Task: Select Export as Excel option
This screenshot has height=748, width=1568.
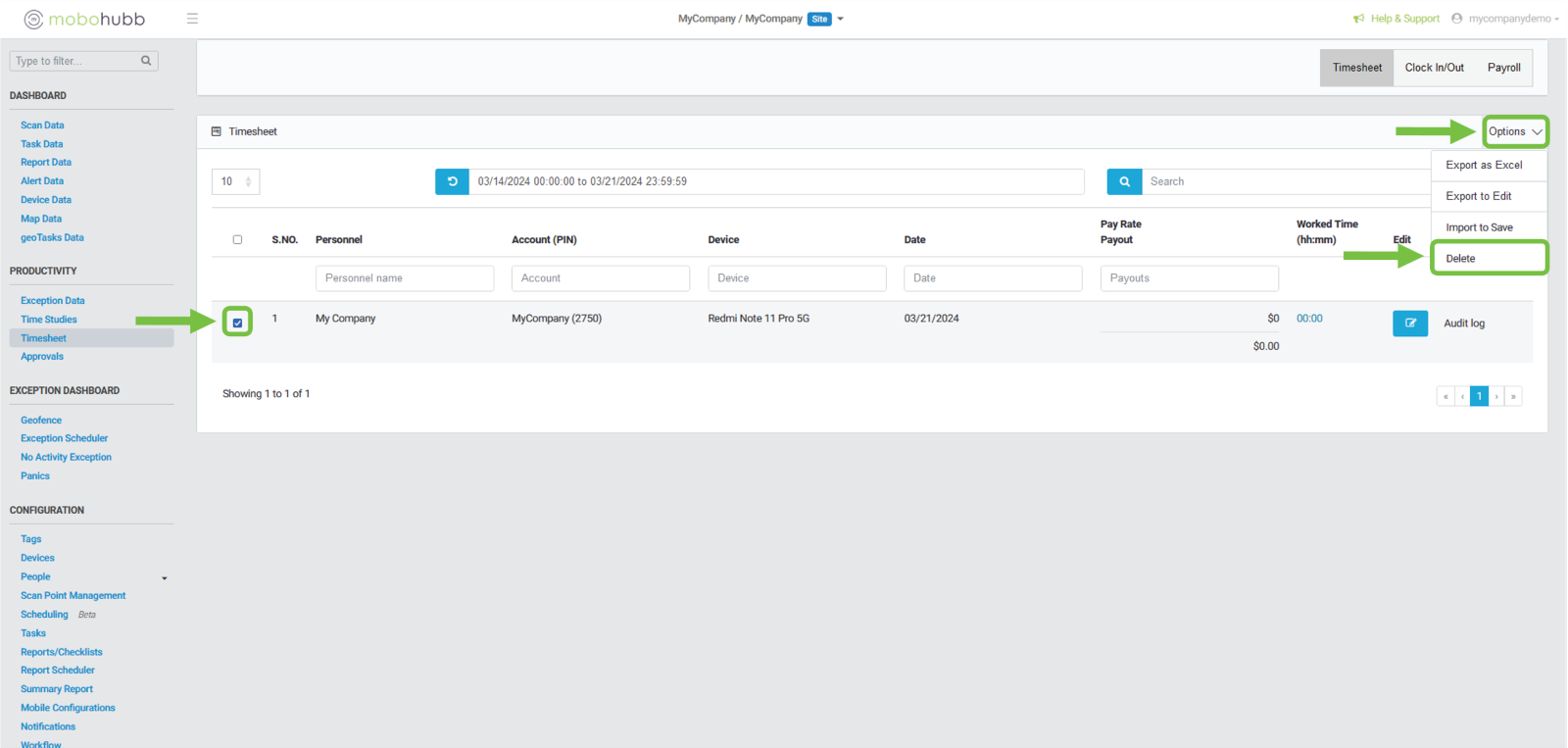Action: point(1484,165)
